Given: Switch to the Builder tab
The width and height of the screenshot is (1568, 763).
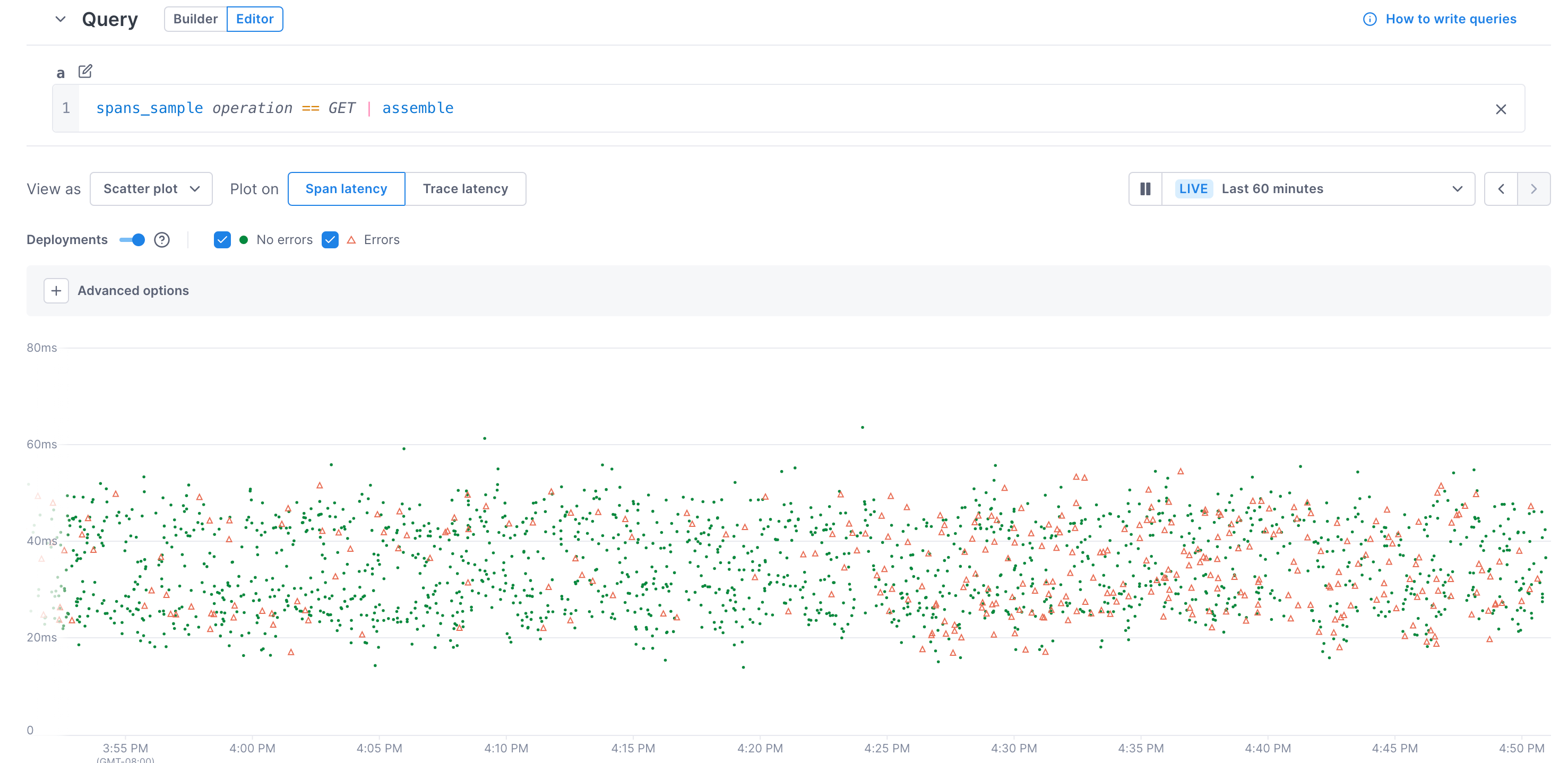Looking at the screenshot, I should coord(196,19).
